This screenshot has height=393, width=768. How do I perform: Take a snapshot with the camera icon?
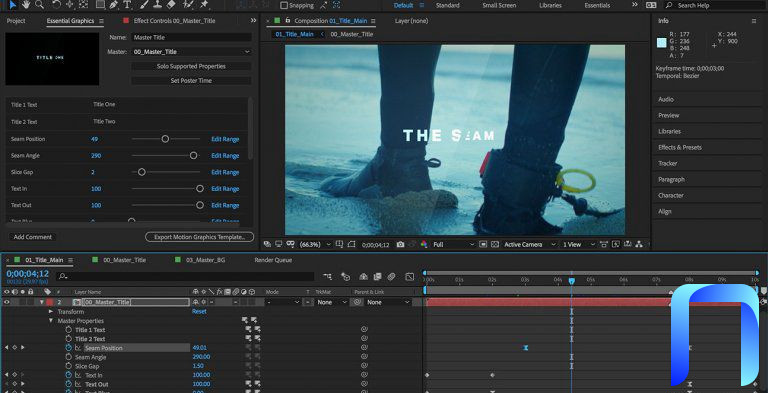[x=400, y=244]
